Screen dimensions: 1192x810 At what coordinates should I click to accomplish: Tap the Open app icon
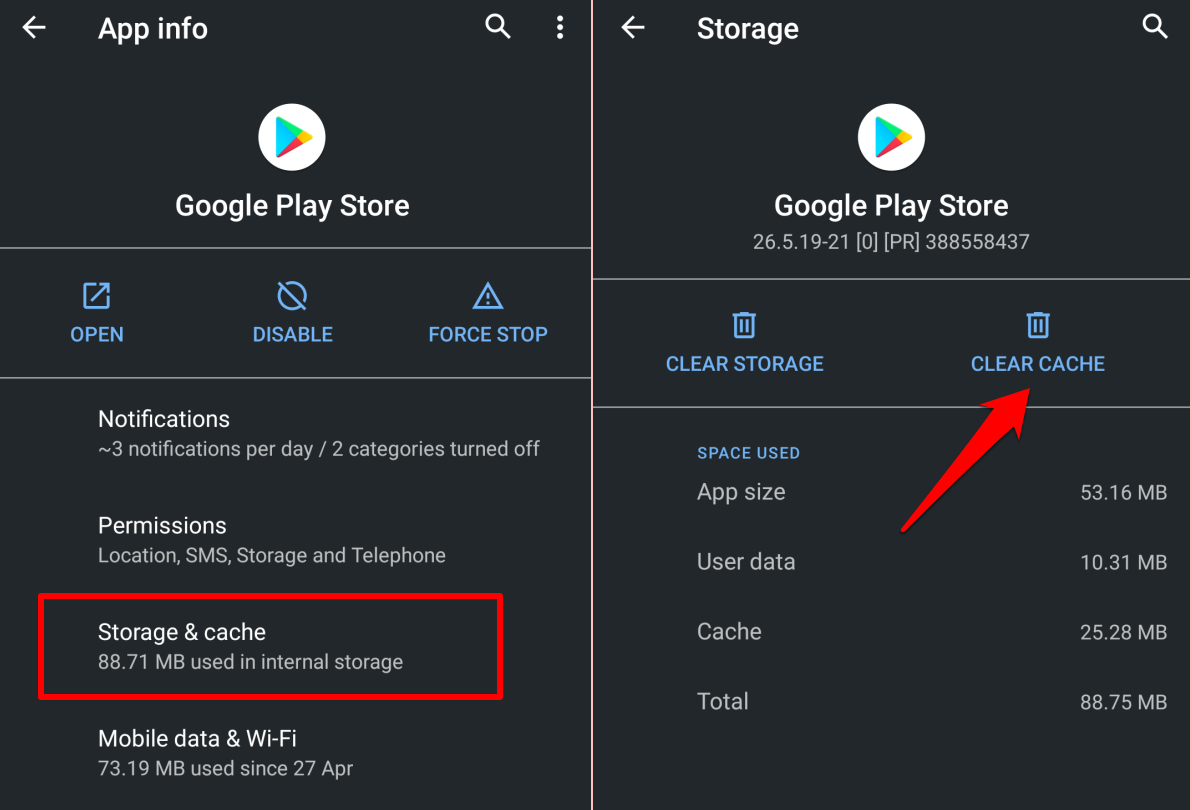coord(97,296)
